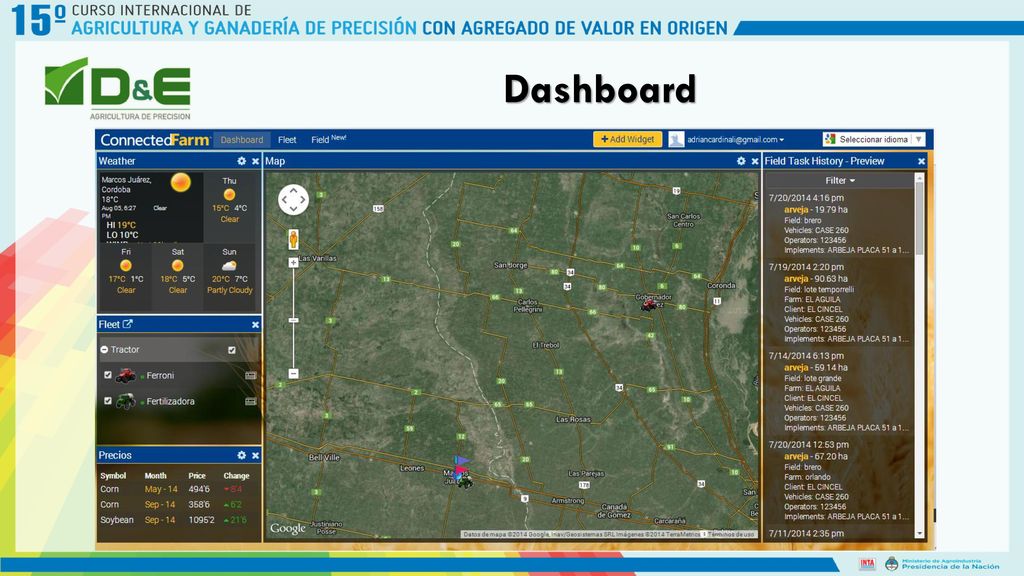Close the Field Task History widget

click(x=921, y=161)
